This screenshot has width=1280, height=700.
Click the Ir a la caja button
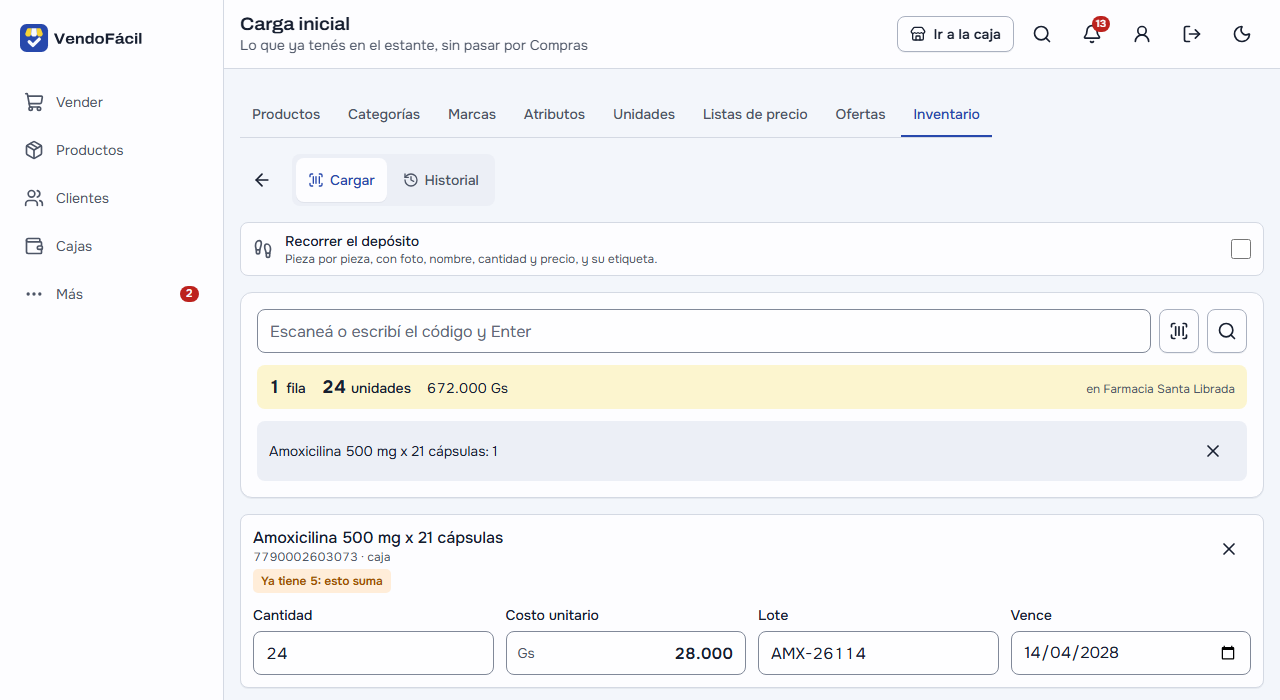point(955,34)
